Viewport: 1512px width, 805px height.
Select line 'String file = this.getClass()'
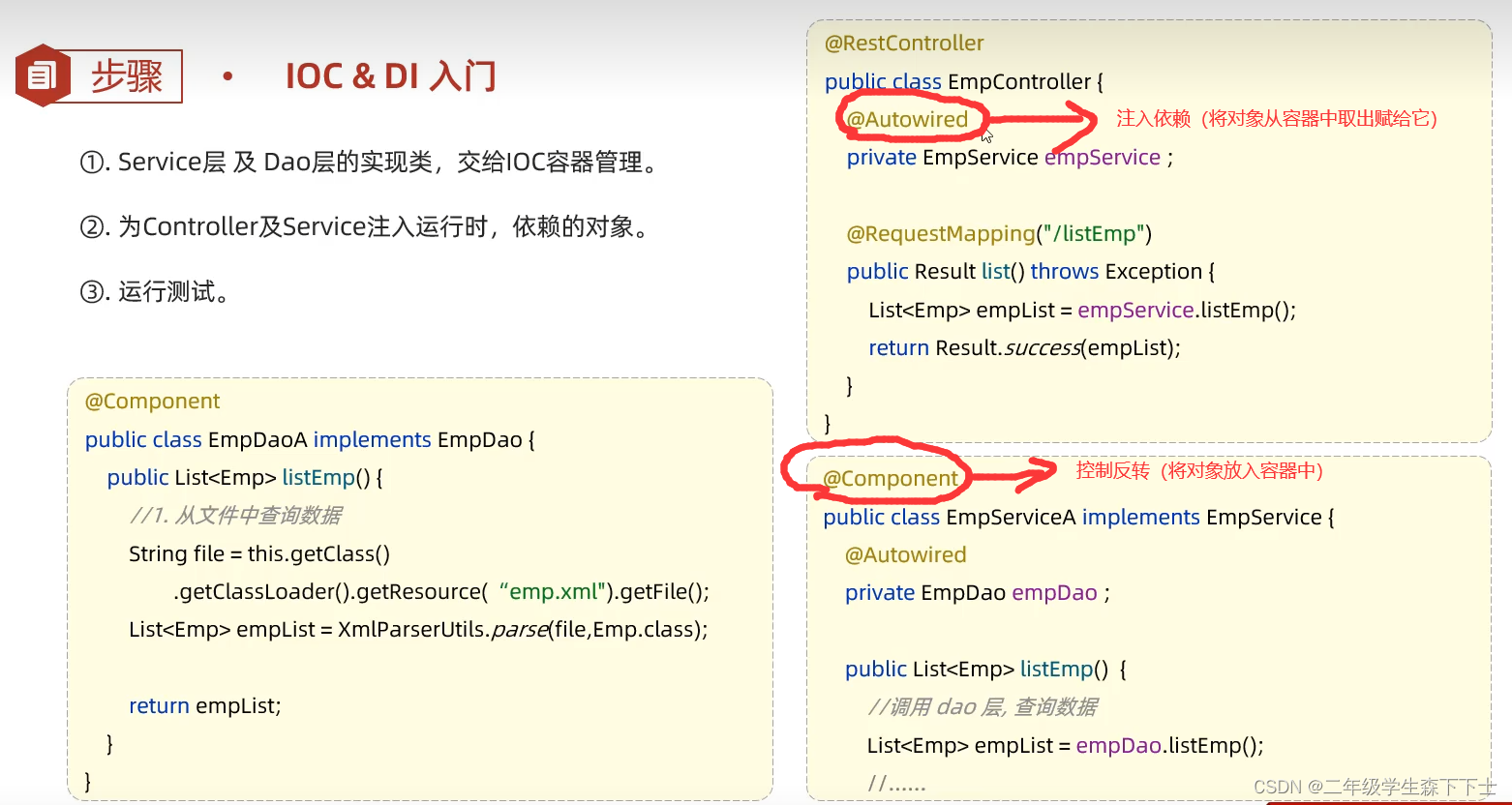[x=259, y=553]
